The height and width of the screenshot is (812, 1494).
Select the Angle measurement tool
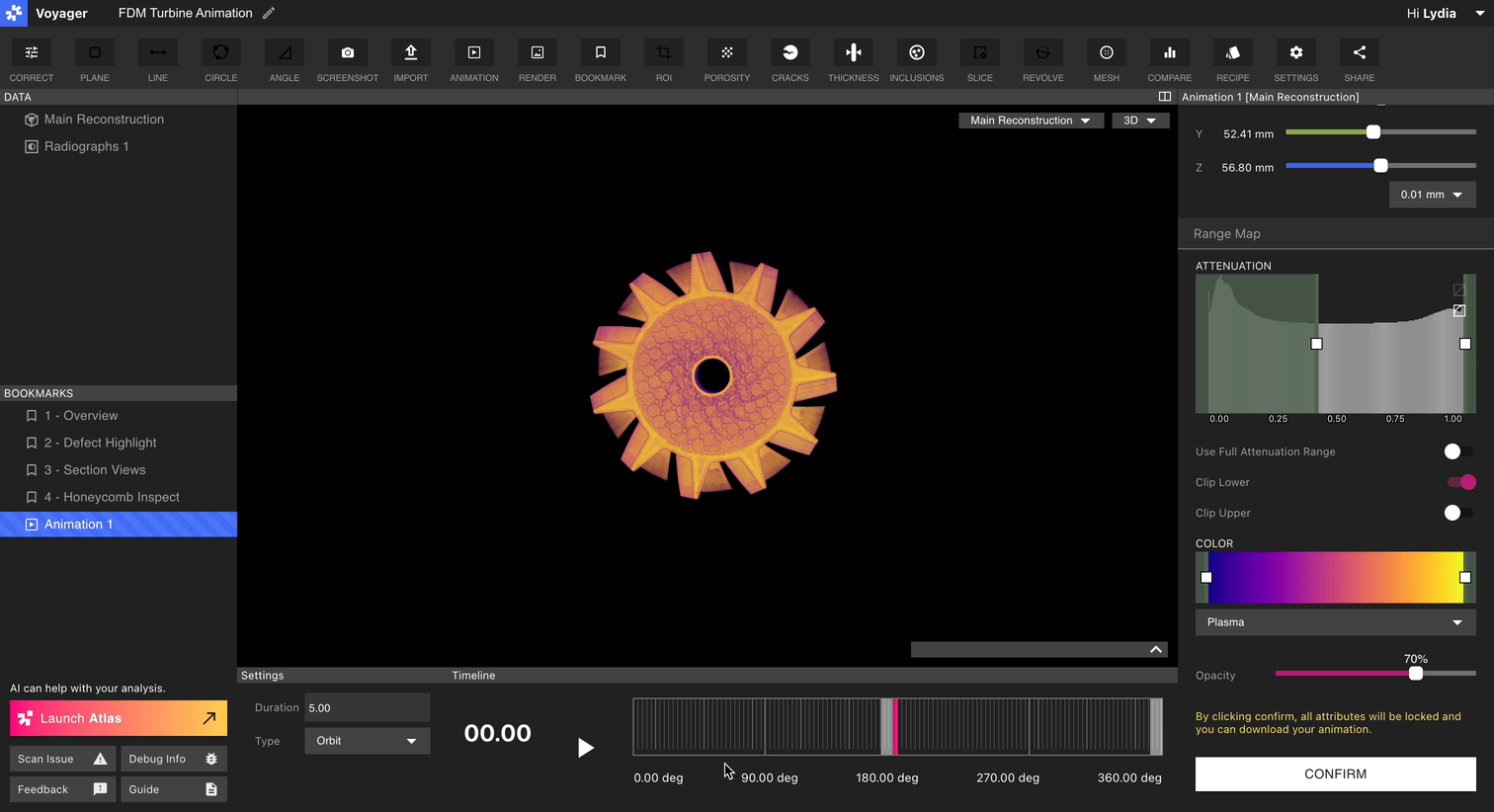click(284, 59)
